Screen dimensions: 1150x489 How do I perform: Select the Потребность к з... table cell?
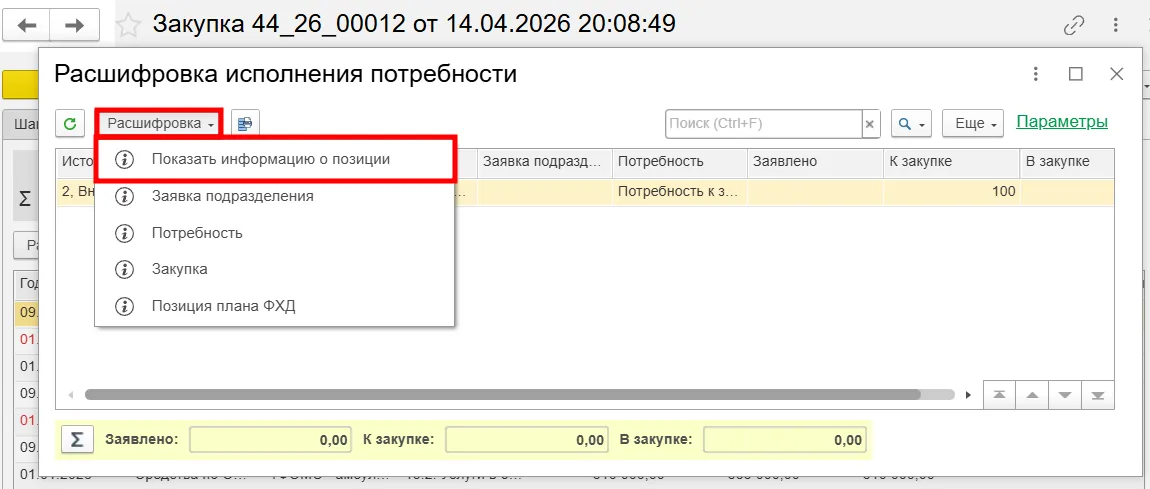680,191
